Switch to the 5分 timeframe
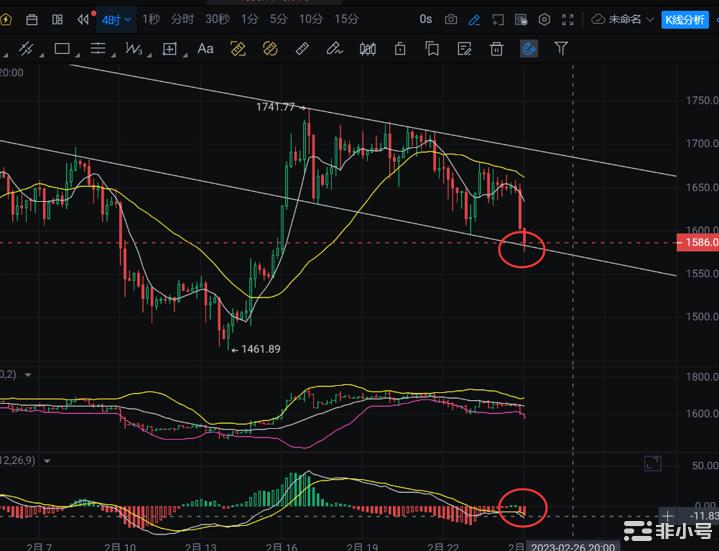Image resolution: width=719 pixels, height=551 pixels. pos(278,19)
